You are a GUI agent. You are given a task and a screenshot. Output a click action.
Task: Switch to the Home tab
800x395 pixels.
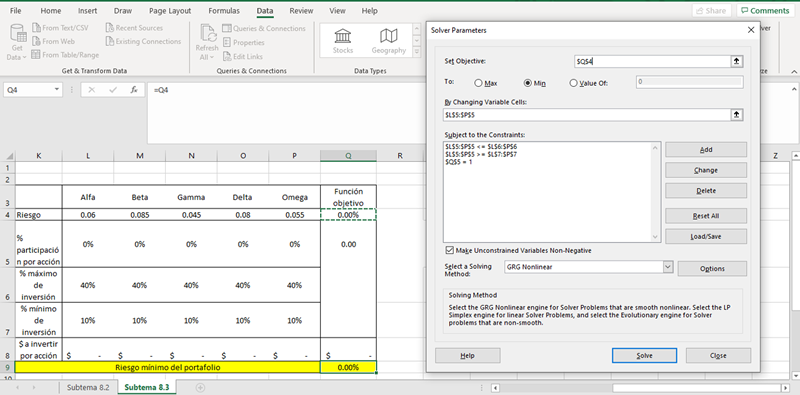(x=51, y=11)
